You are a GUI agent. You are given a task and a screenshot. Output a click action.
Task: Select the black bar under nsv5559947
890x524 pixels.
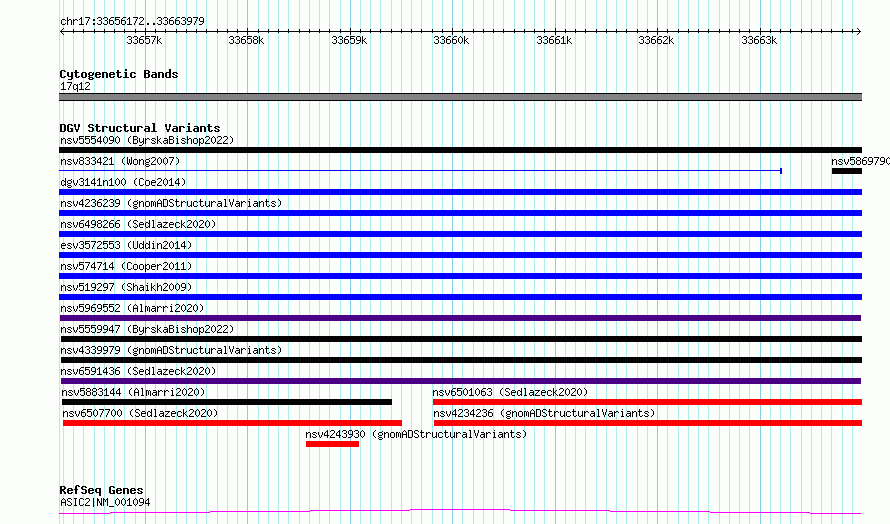click(x=460, y=339)
